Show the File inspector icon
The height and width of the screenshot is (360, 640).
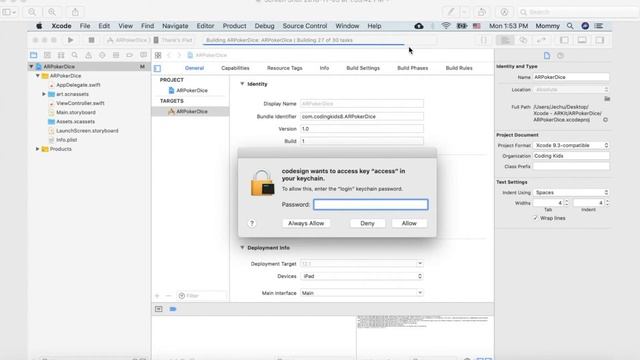click(547, 56)
